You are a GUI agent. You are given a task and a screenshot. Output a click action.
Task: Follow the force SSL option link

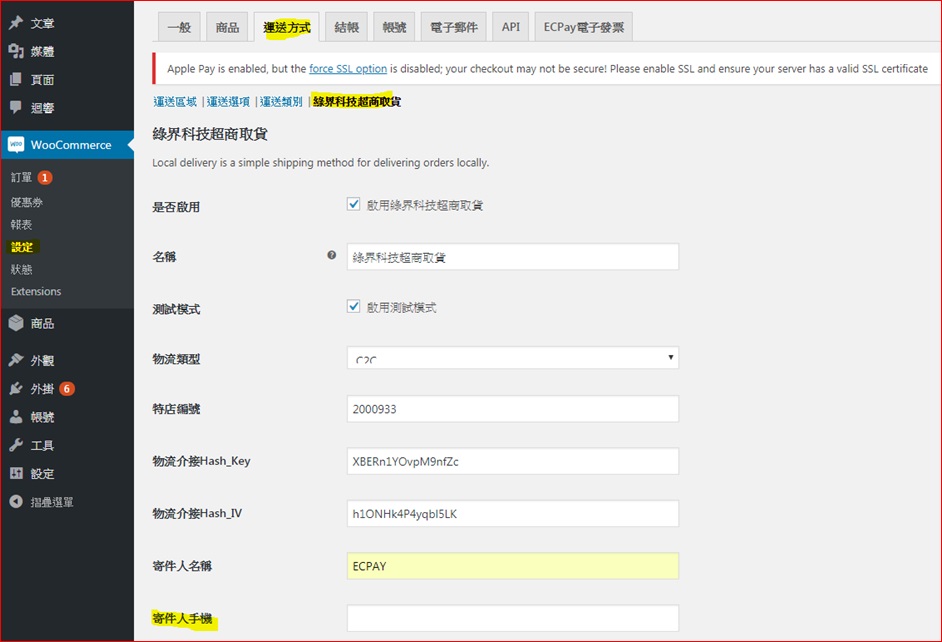point(348,68)
